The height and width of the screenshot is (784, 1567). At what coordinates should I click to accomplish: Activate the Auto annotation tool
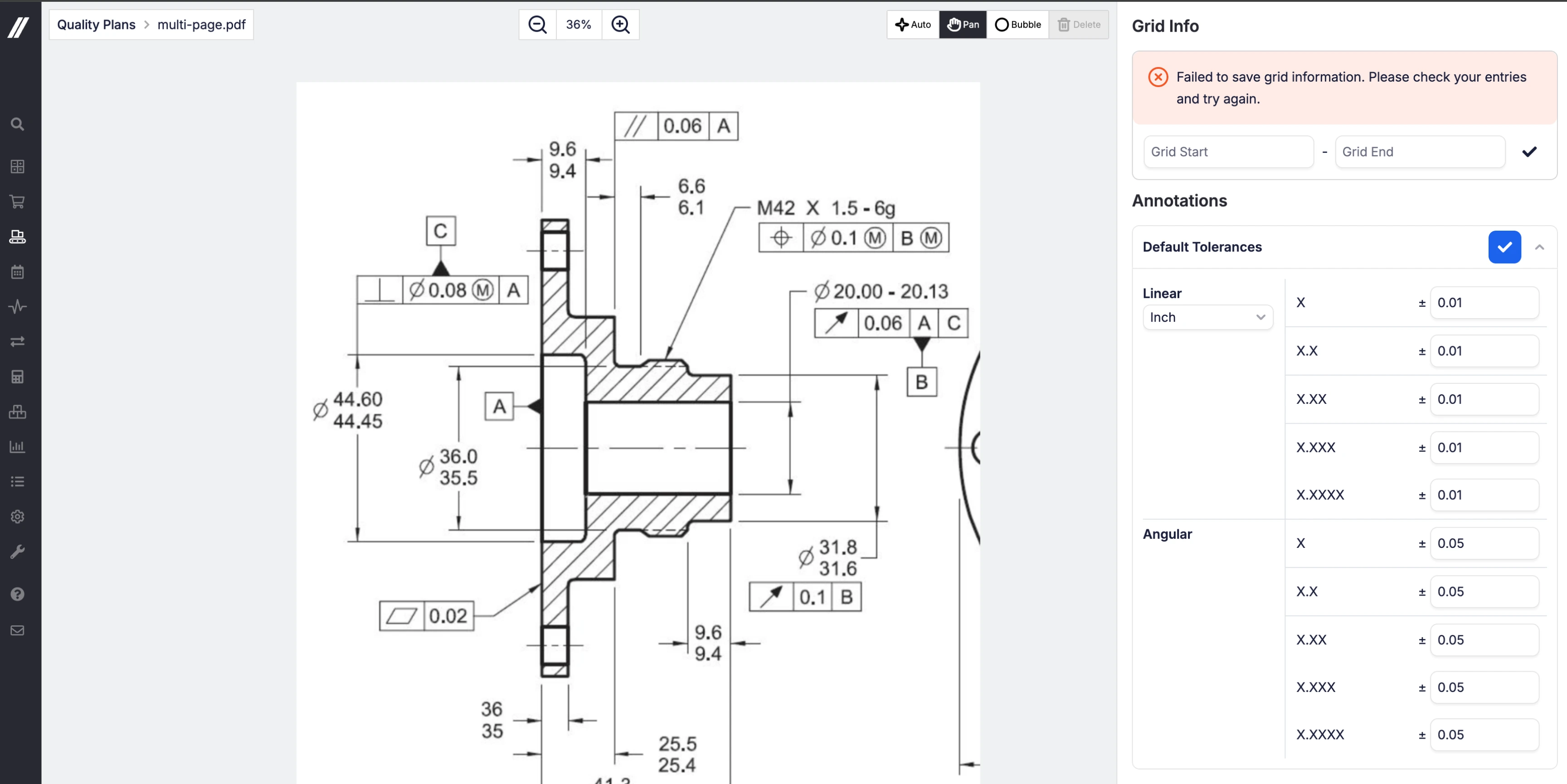(x=913, y=25)
